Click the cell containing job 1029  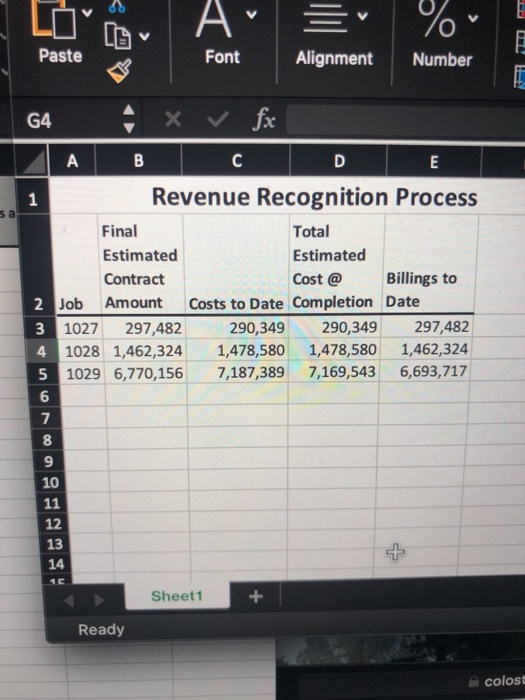coord(83,373)
